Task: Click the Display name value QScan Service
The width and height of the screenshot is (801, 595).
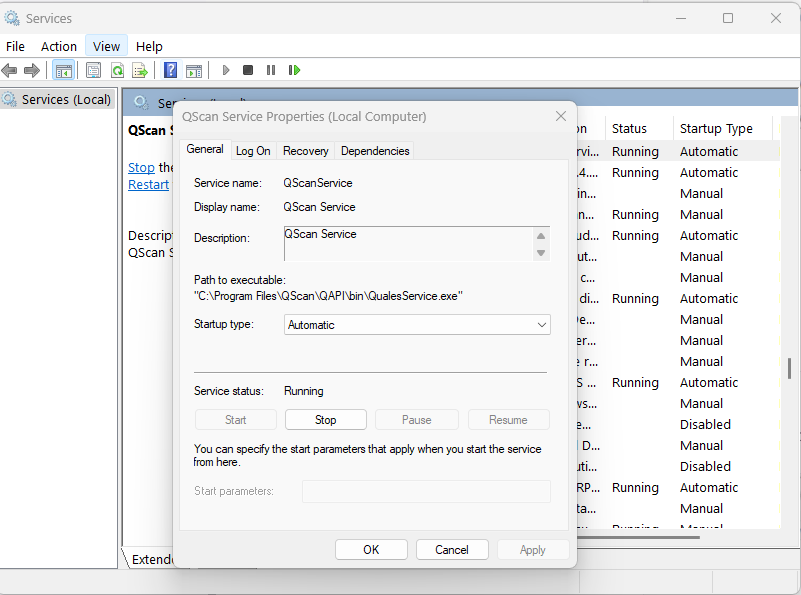Action: [319, 207]
